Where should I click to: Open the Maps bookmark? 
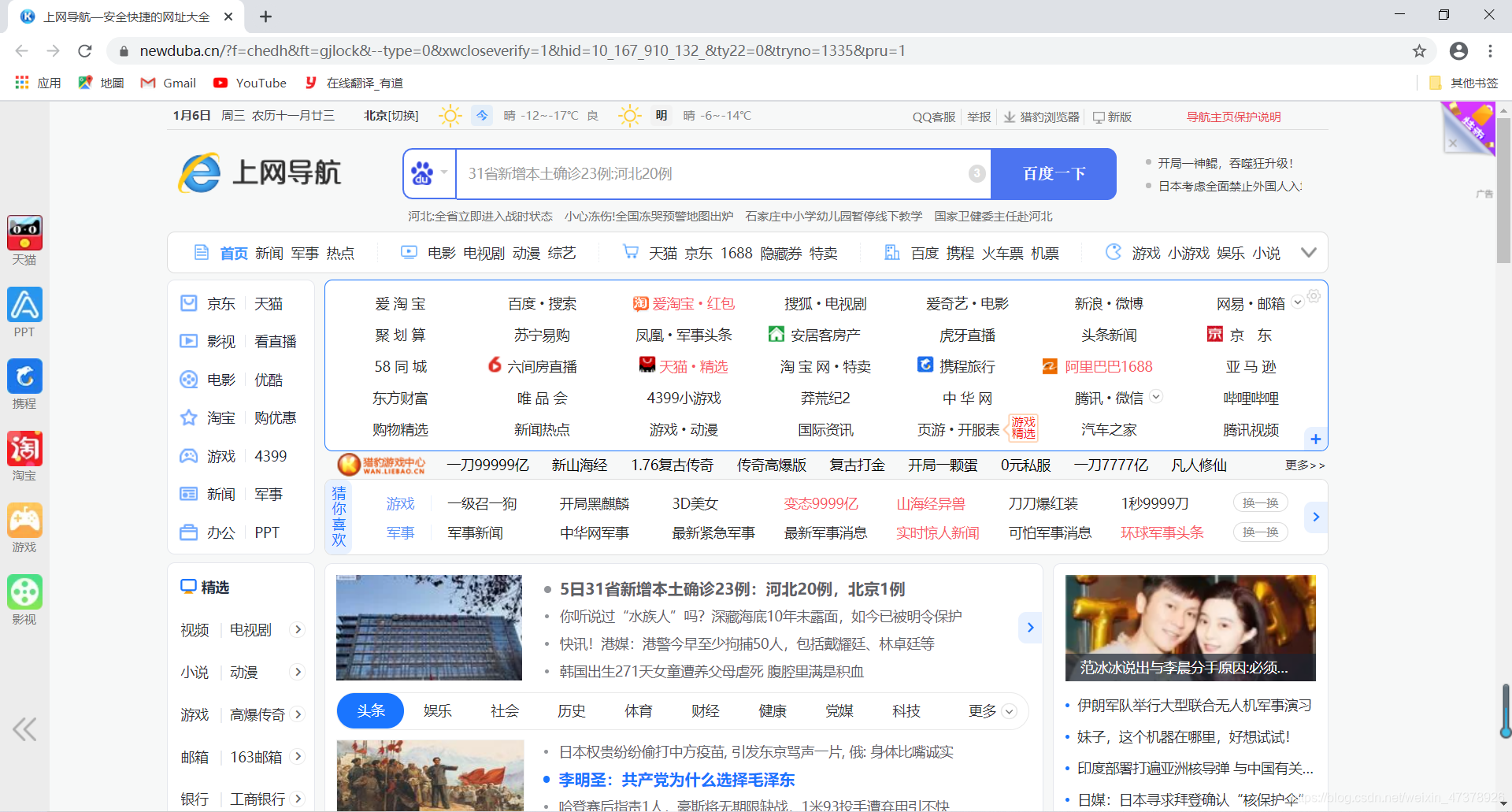coord(101,83)
